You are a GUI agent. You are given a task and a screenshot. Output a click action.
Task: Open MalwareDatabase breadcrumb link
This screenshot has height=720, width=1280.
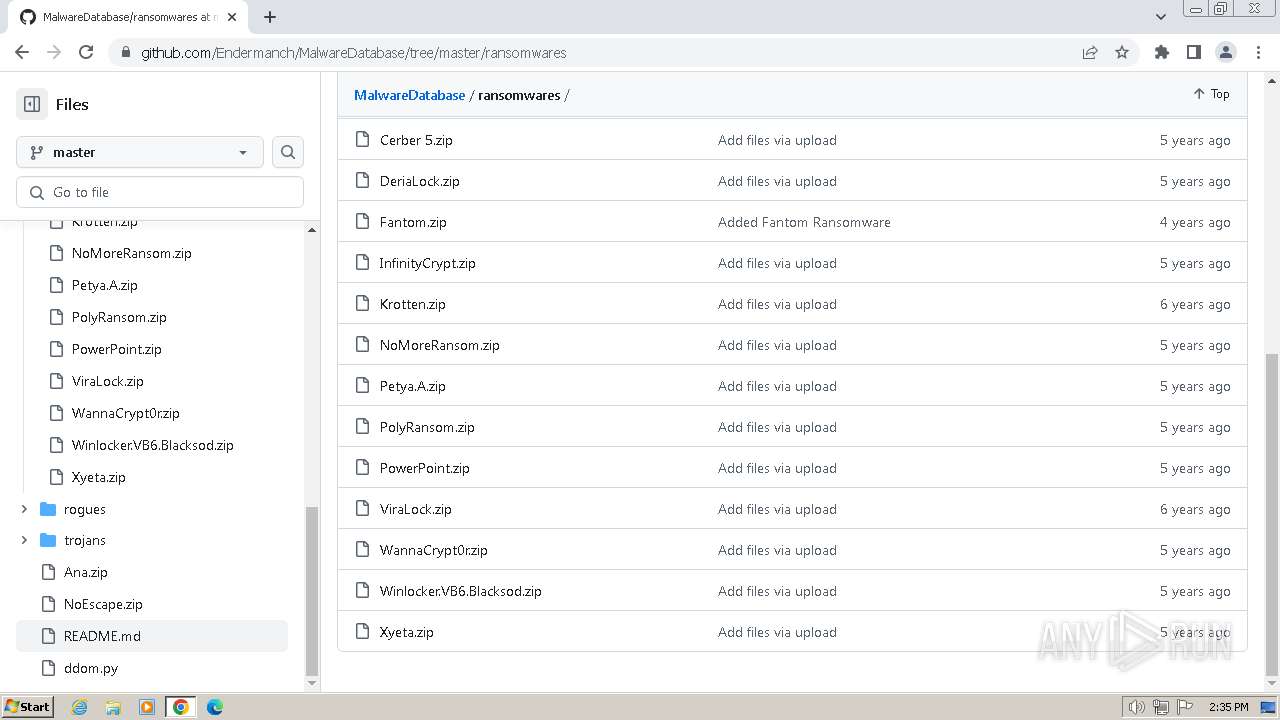tap(410, 95)
